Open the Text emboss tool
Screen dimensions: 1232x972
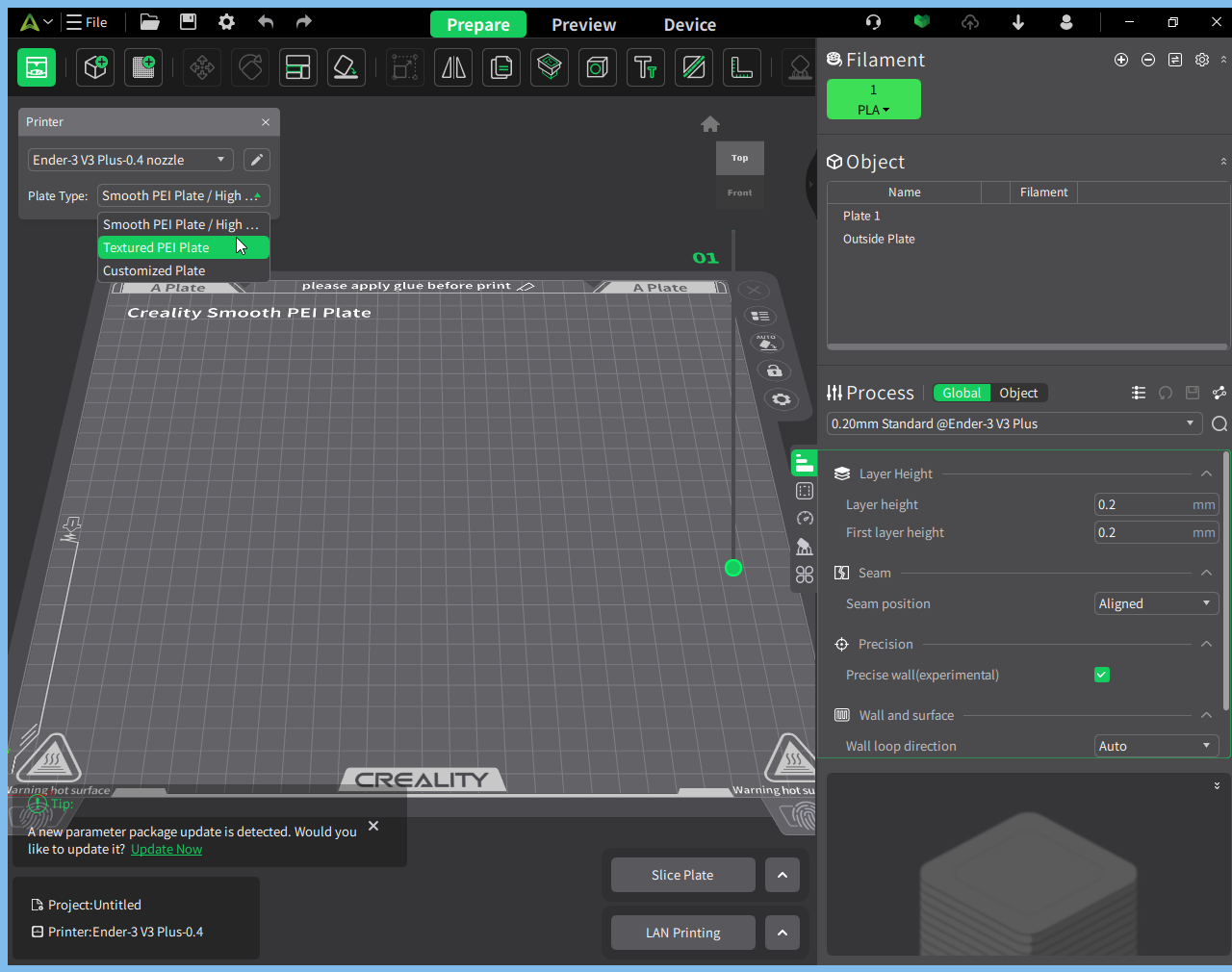pos(646,67)
